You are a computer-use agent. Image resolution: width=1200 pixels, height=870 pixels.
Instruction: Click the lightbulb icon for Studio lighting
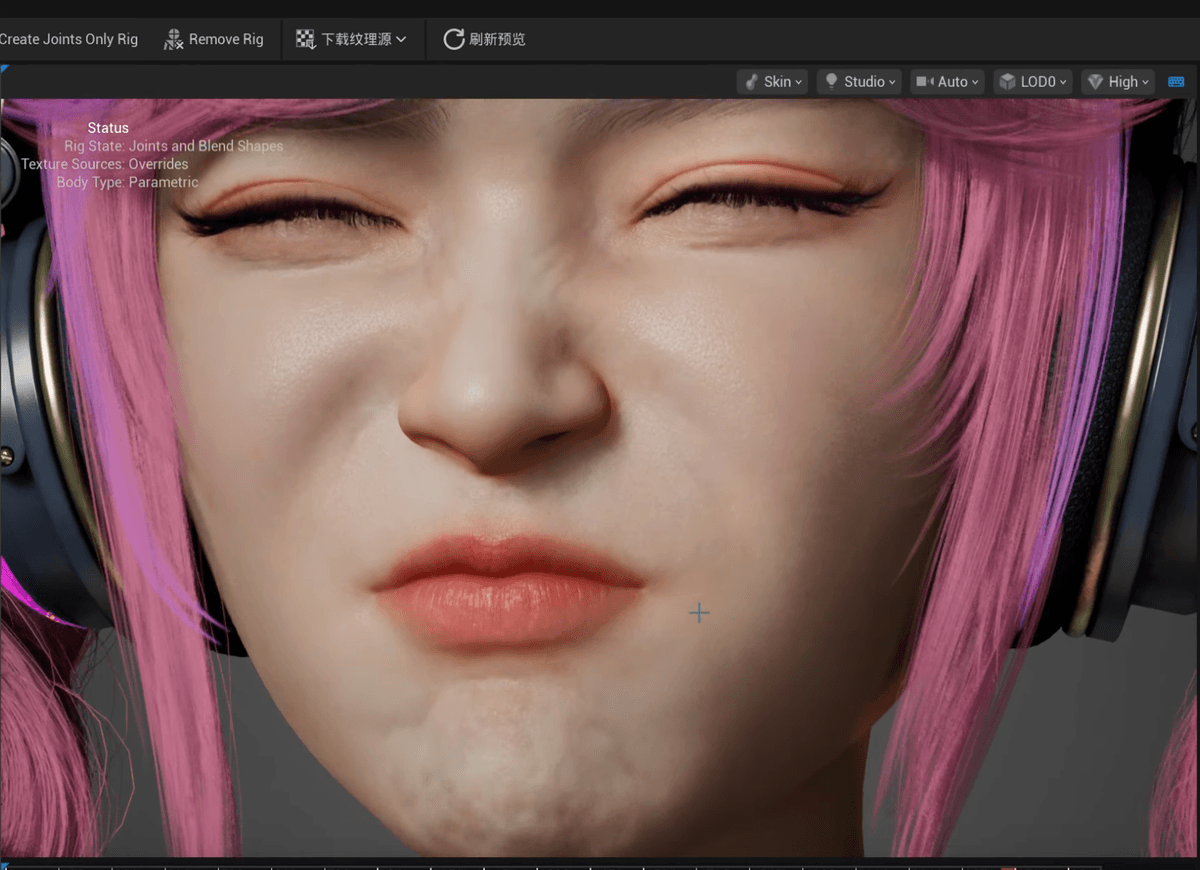click(831, 82)
